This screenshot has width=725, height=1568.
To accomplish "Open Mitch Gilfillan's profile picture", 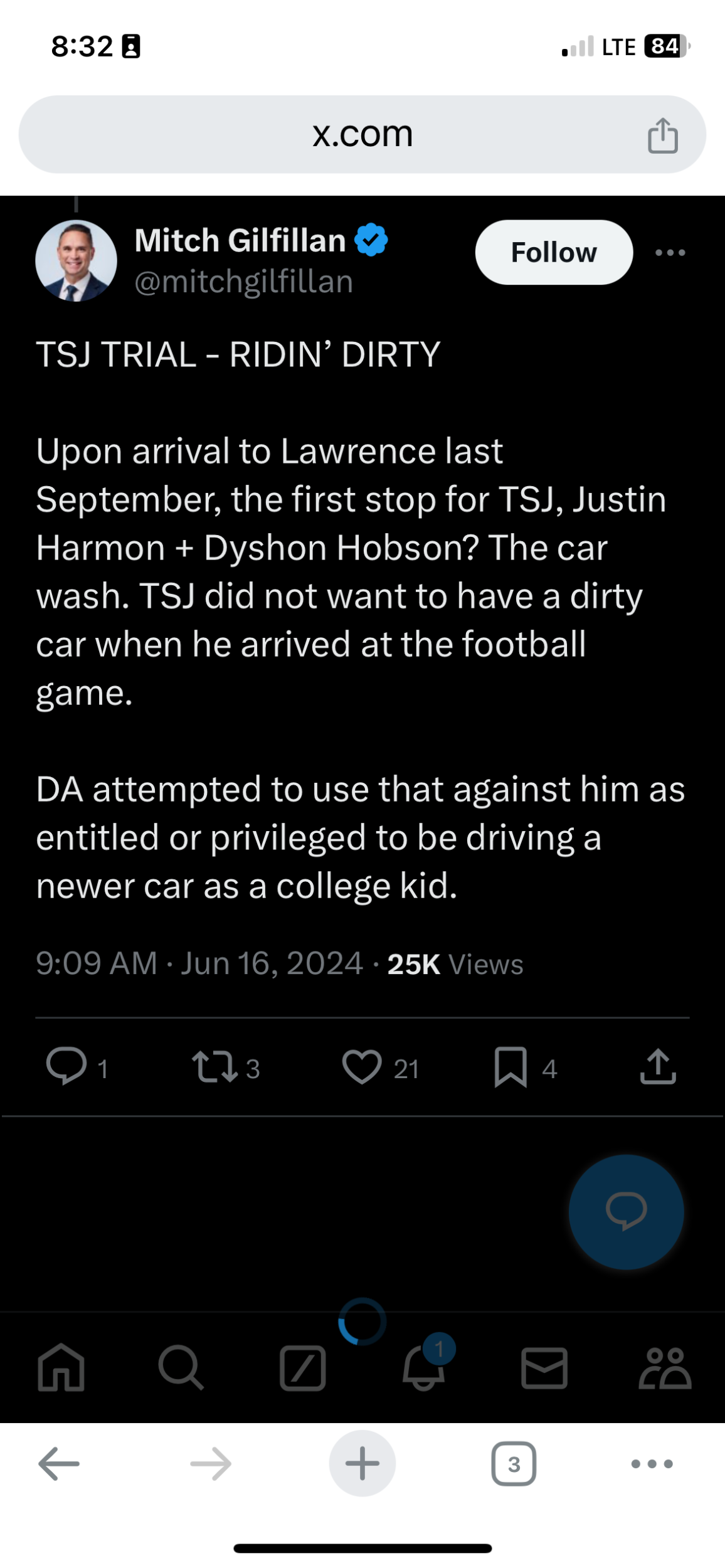I will 77,261.
